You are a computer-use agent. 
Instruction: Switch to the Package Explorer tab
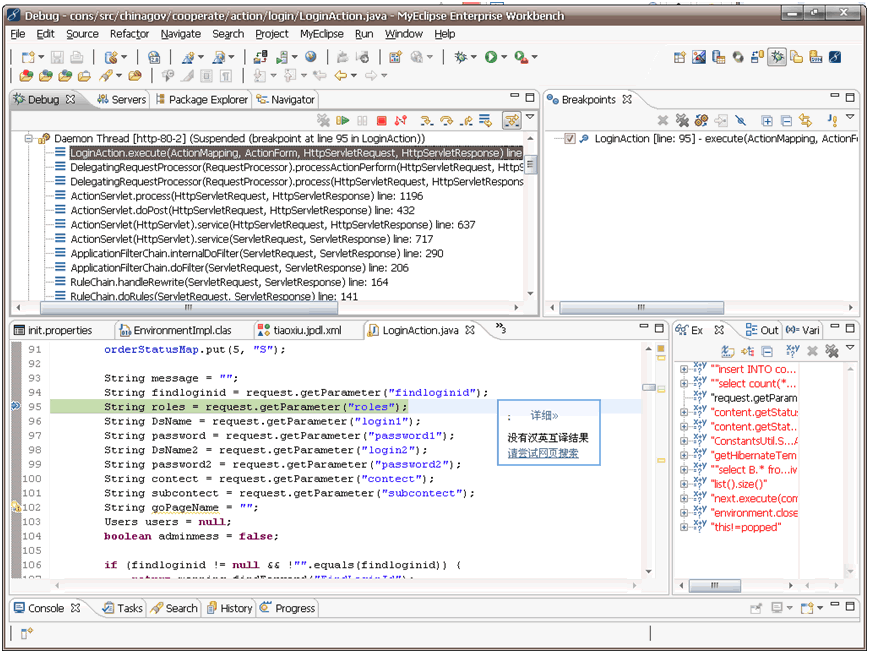point(200,100)
